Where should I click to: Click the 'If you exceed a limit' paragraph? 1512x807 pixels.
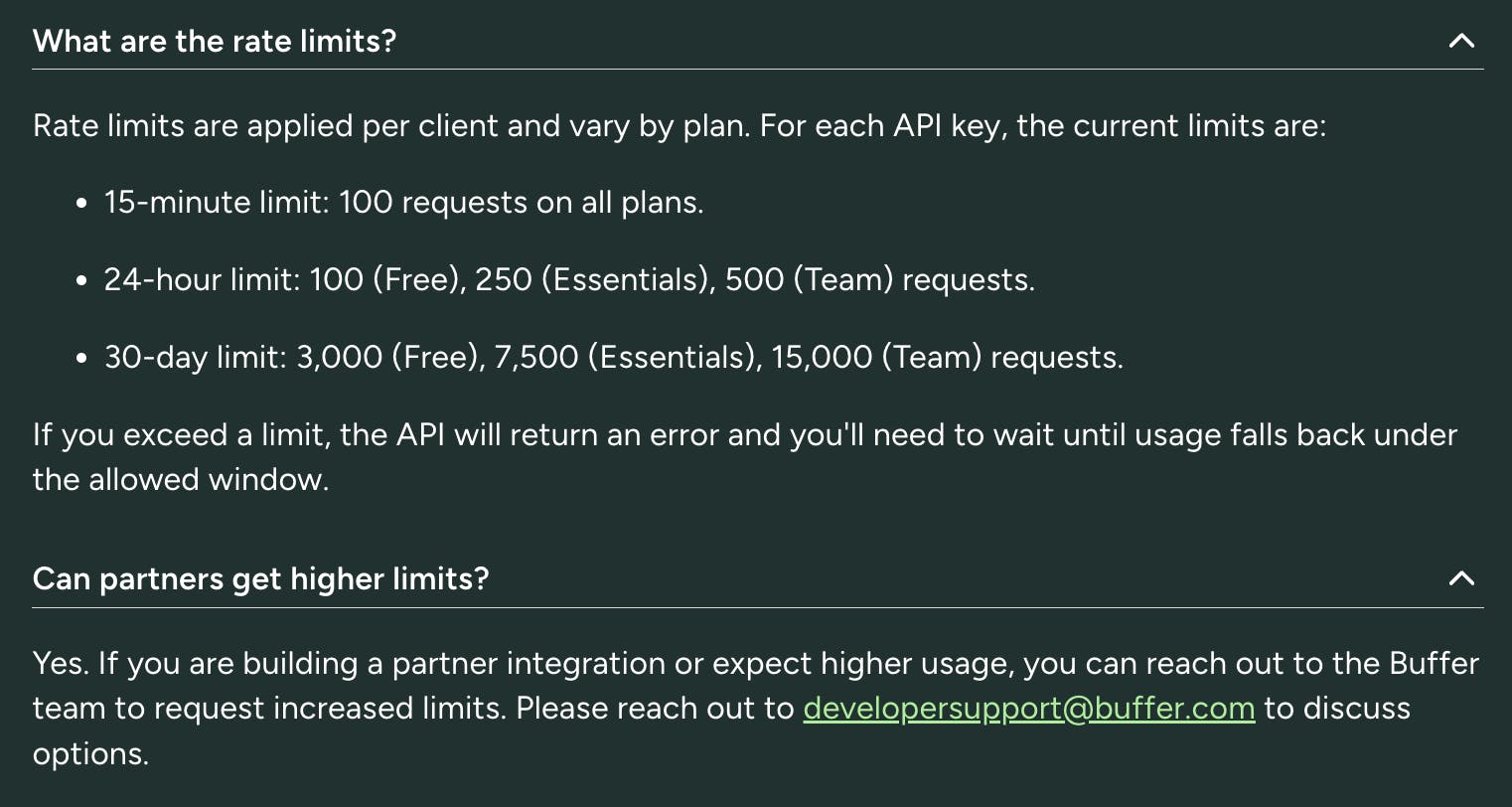click(745, 457)
